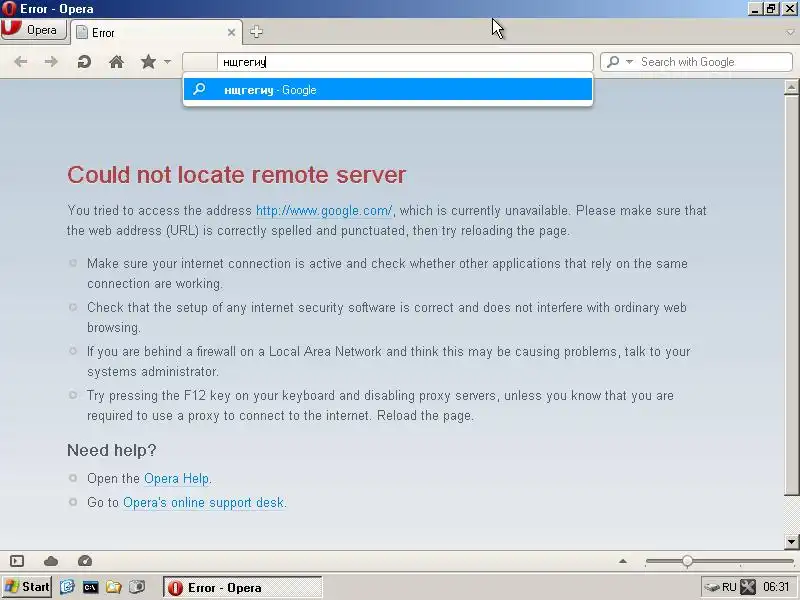The width and height of the screenshot is (800, 600).
Task: Open the folder quick launch icon
Action: coord(113,587)
